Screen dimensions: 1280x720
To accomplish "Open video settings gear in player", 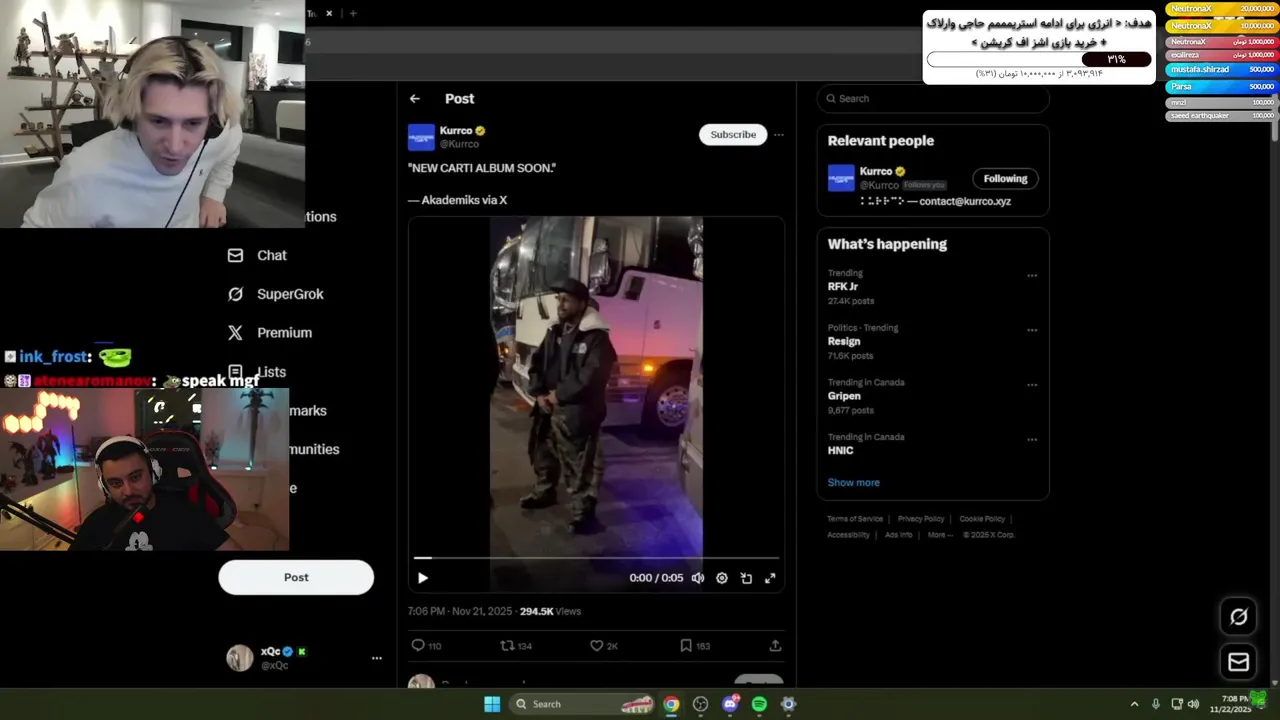I will pos(722,578).
